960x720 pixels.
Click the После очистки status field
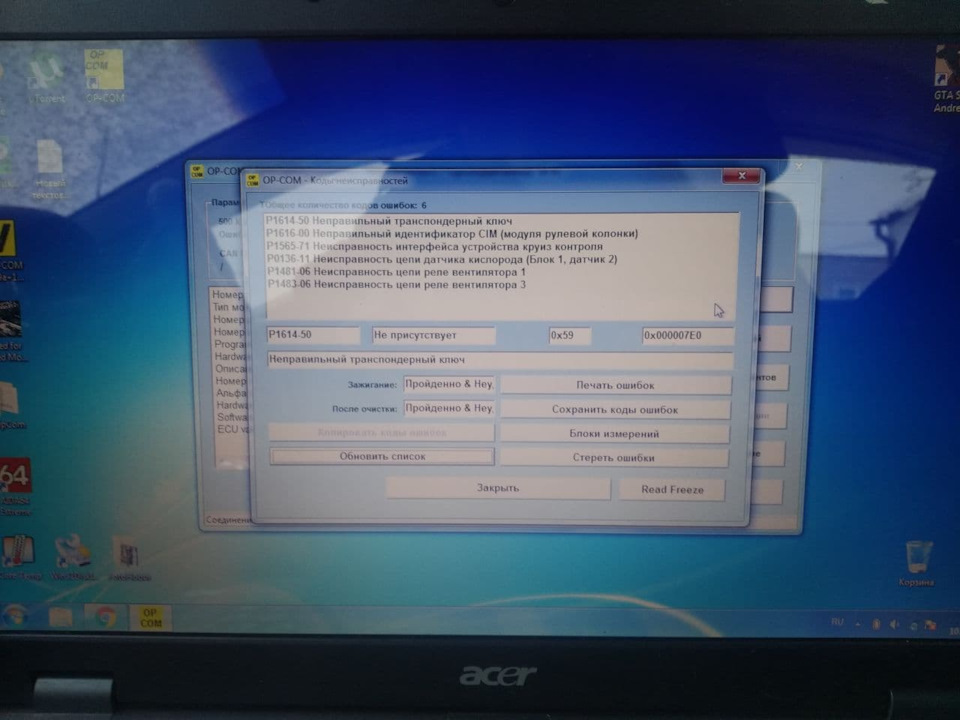[x=449, y=408]
